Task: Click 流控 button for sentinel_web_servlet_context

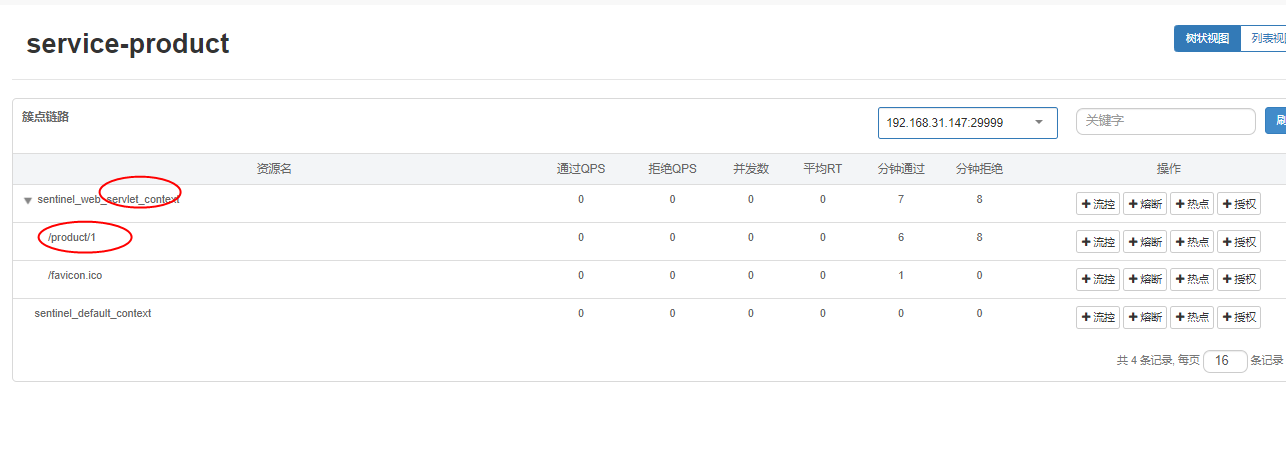Action: point(1098,204)
